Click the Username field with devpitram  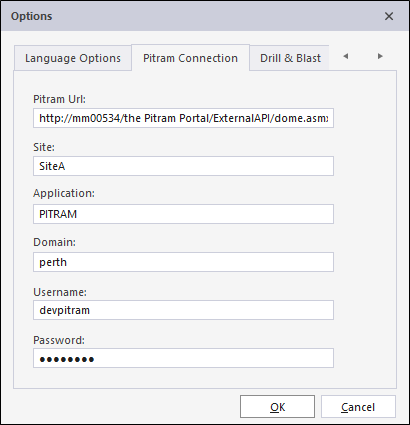pos(183,310)
